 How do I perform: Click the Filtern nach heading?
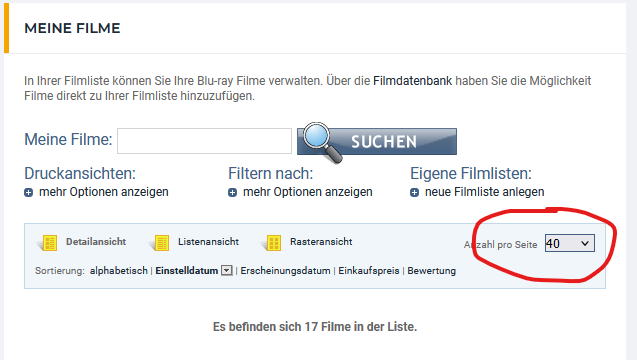(271, 173)
